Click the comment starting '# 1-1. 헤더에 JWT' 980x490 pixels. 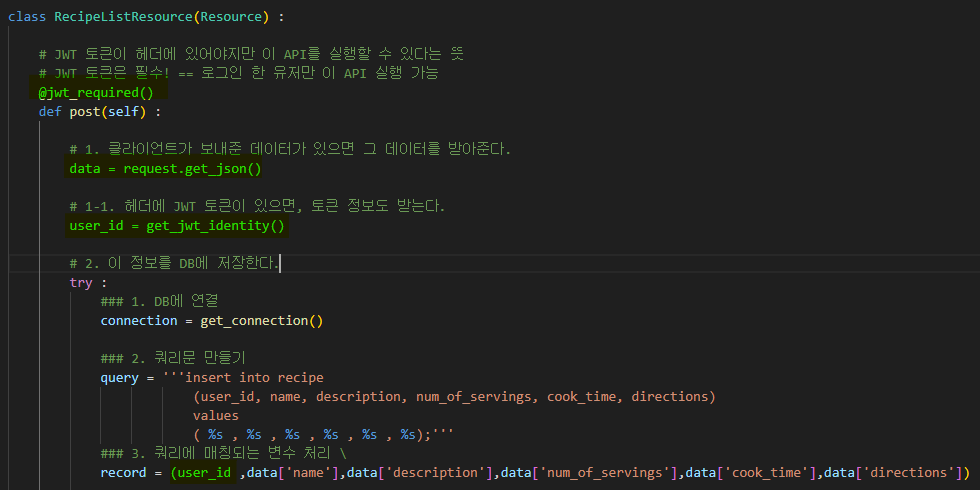[257, 206]
